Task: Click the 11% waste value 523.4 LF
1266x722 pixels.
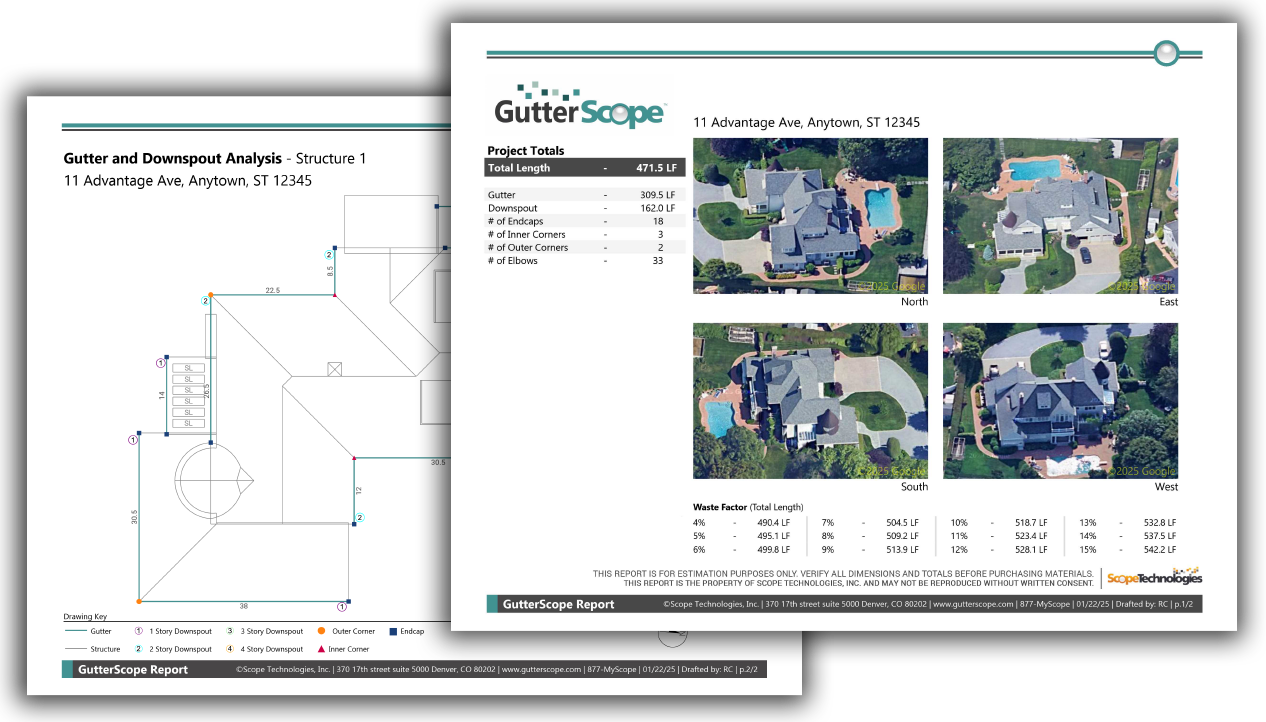Action: coord(1029,535)
